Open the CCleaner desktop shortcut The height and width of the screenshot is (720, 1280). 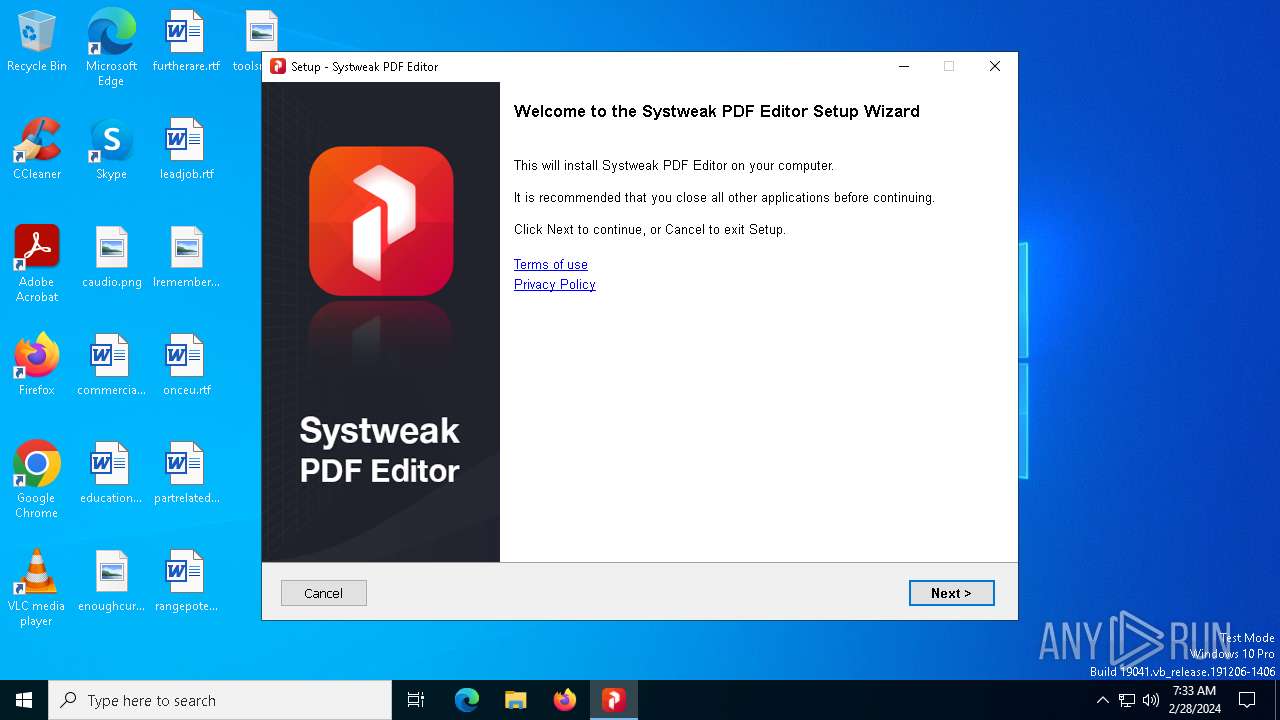(37, 149)
